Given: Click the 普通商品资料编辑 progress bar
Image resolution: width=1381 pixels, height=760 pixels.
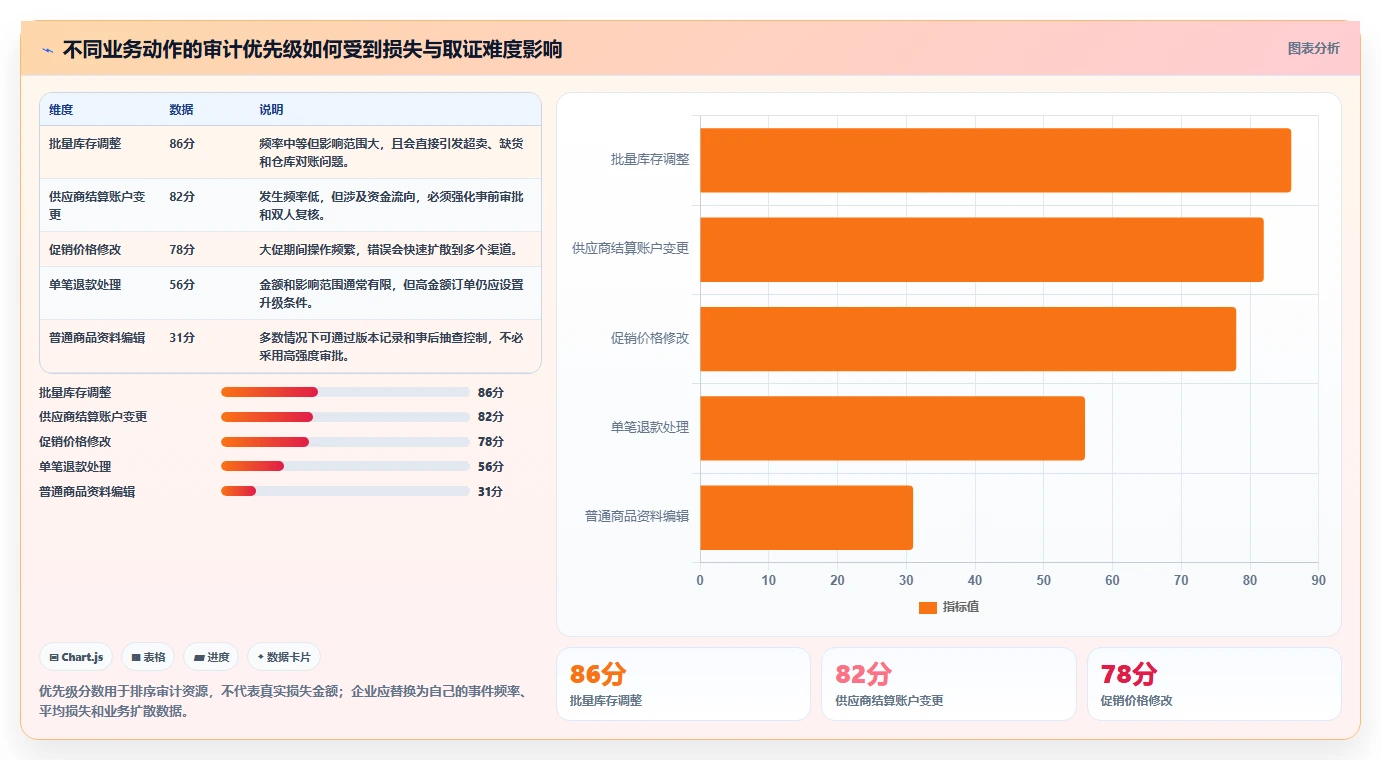Looking at the screenshot, I should pos(345,491).
